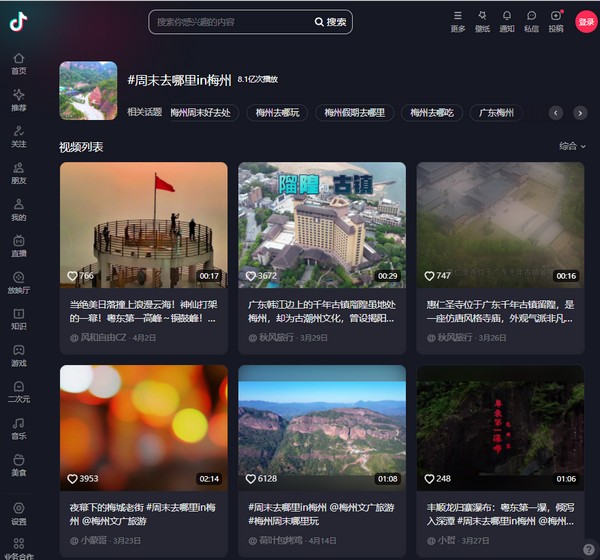The height and width of the screenshot is (560, 600).
Task: Open the 首页 home icon in sidebar
Action: point(18,62)
